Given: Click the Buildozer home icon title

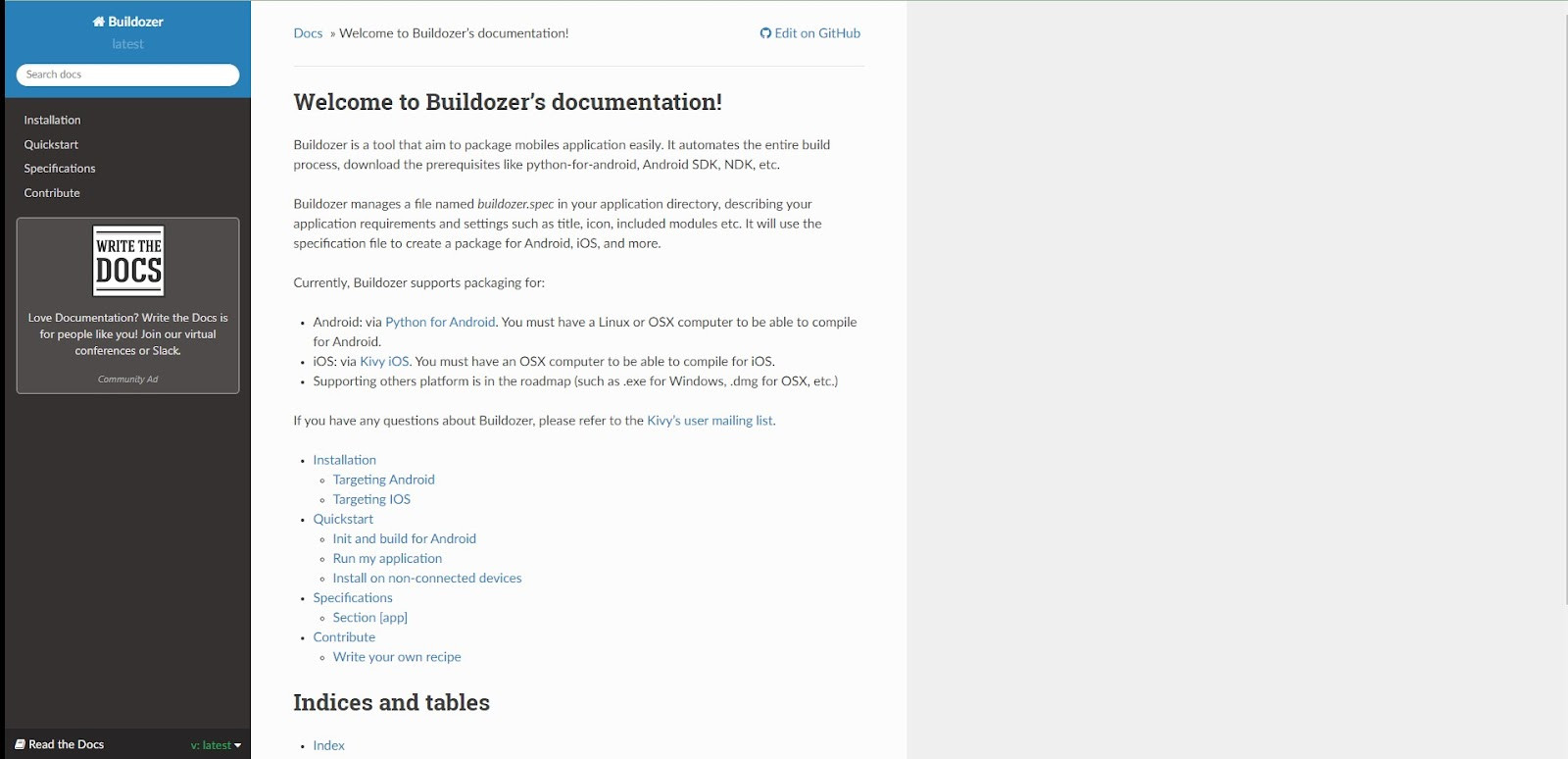Looking at the screenshot, I should (x=127, y=22).
